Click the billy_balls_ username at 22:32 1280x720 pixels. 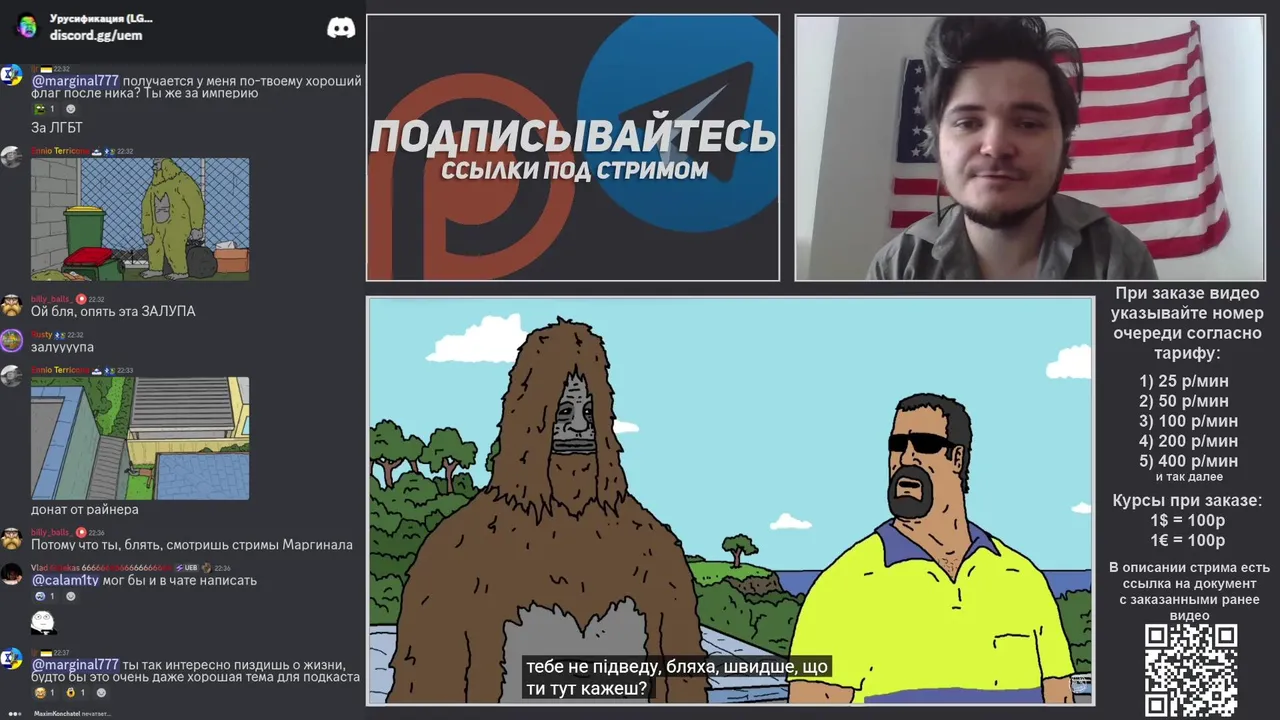click(52, 299)
